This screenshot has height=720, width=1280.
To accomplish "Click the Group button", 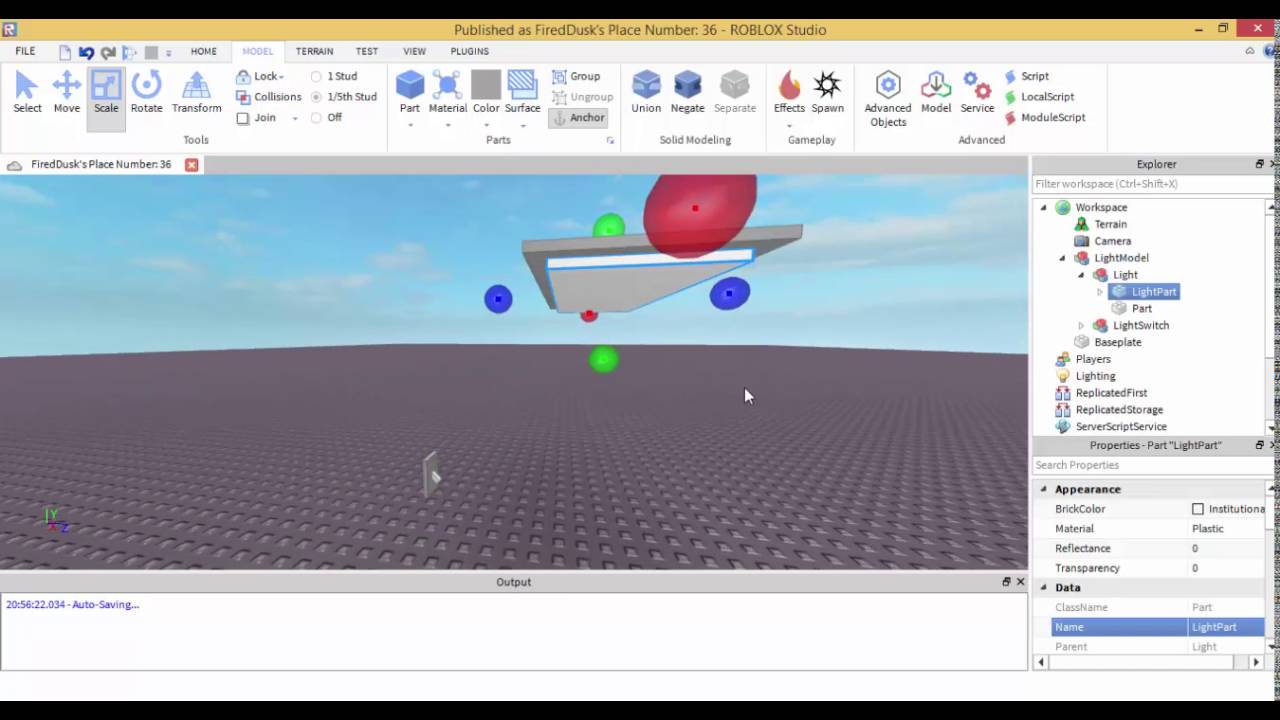I will (576, 76).
